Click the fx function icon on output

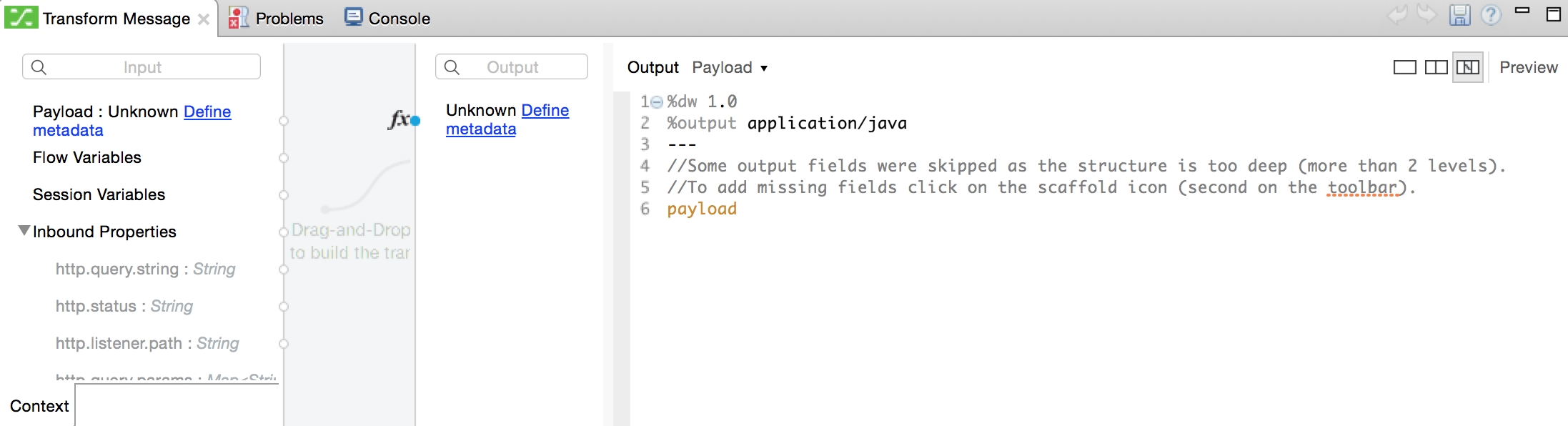[x=399, y=119]
